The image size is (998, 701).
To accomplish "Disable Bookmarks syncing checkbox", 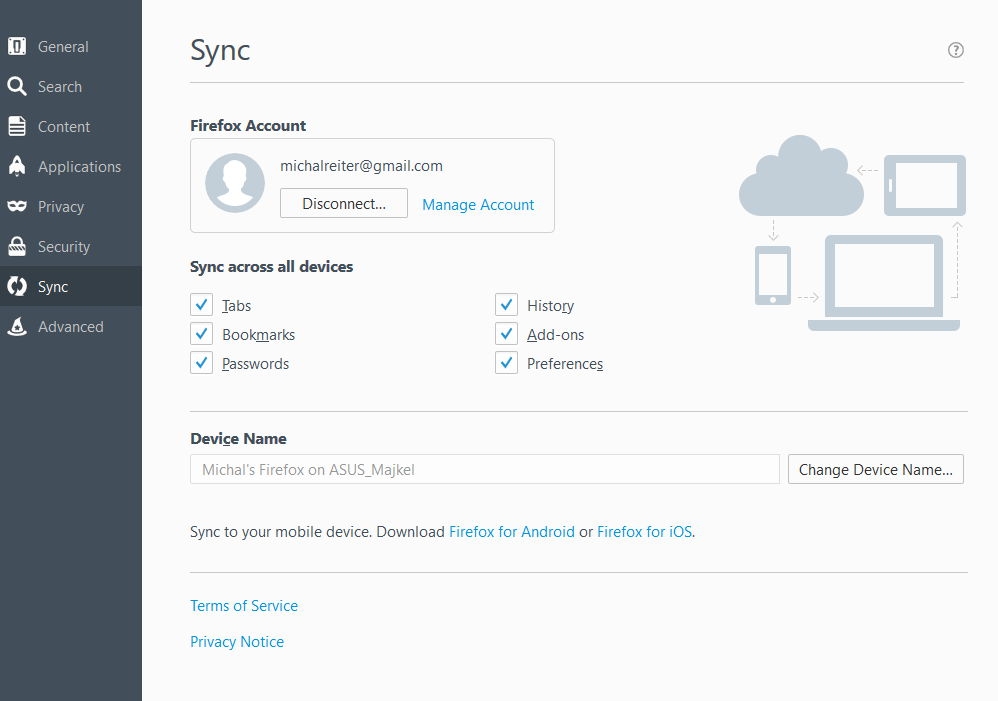I will point(202,334).
